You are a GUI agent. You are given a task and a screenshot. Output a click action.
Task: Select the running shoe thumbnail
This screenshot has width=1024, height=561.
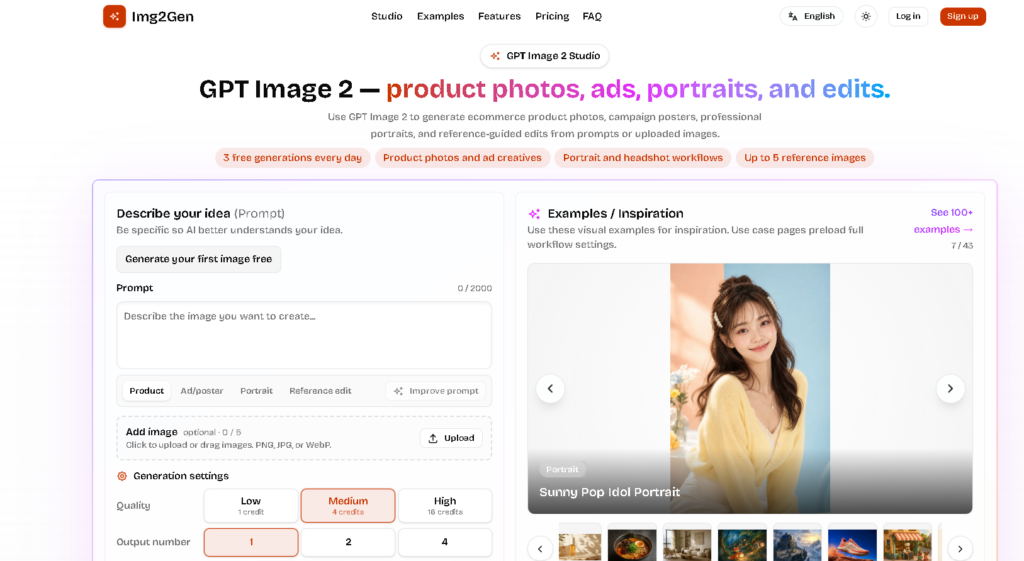point(852,542)
